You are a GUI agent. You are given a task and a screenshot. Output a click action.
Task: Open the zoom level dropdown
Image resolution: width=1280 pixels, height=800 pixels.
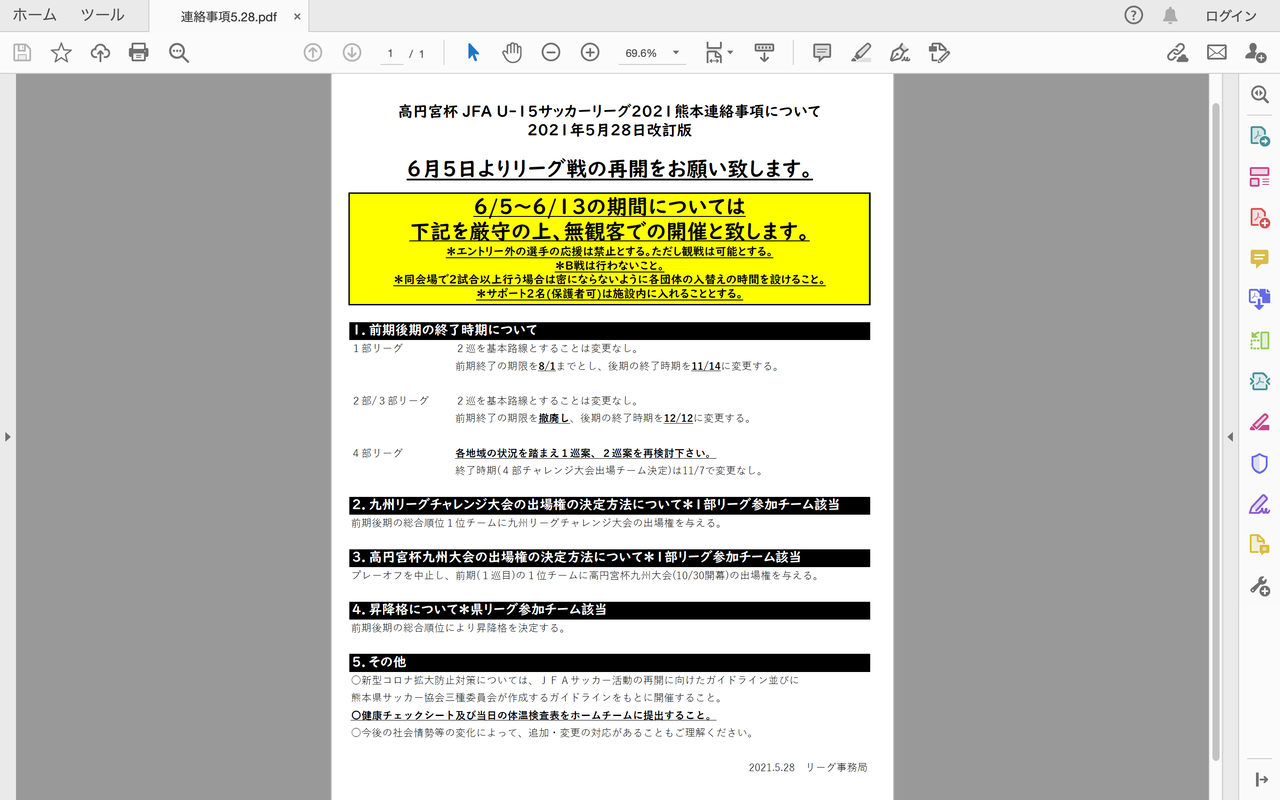[x=676, y=53]
